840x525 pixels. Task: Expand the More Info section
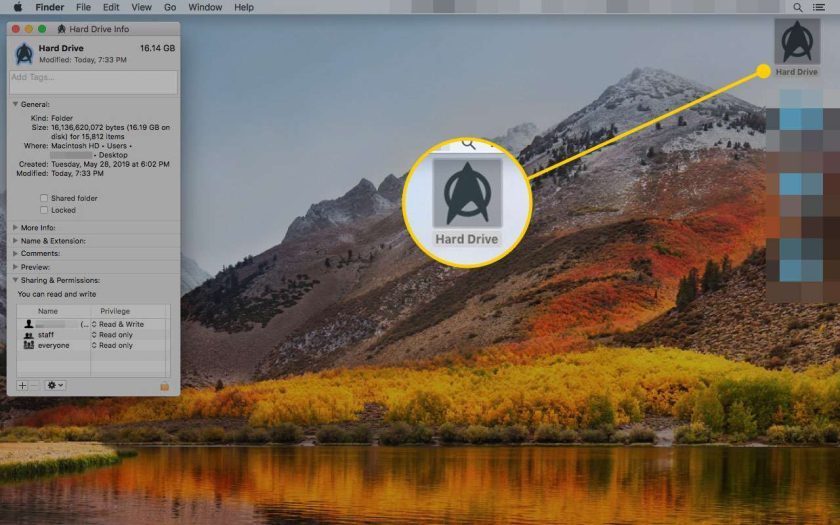16,227
